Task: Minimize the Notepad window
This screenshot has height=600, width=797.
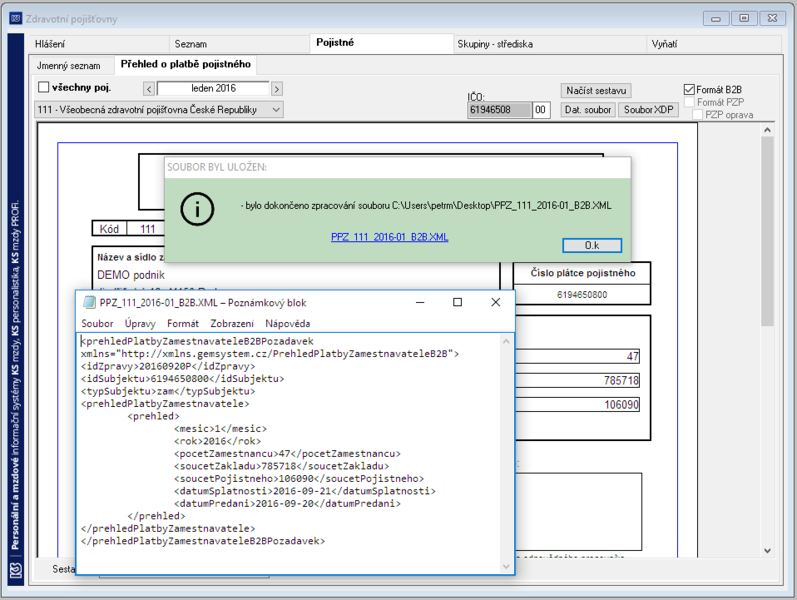Action: 420,303
